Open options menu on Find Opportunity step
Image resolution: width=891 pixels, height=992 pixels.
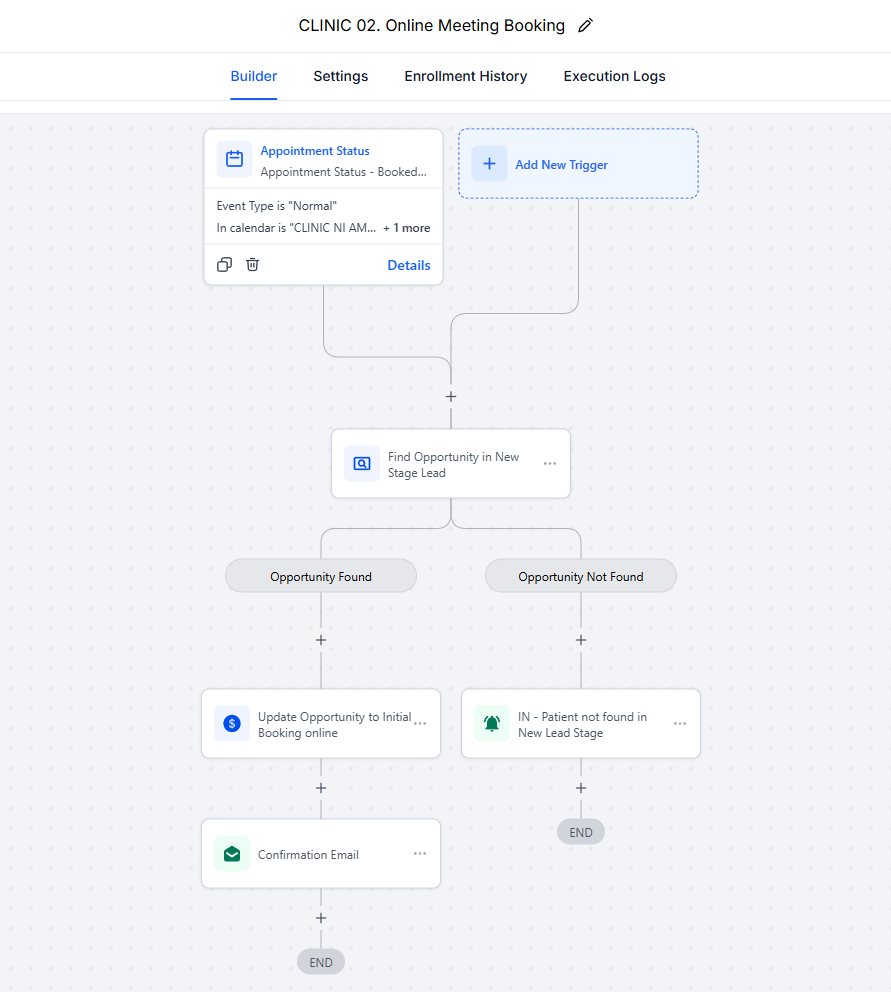pyautogui.click(x=549, y=463)
